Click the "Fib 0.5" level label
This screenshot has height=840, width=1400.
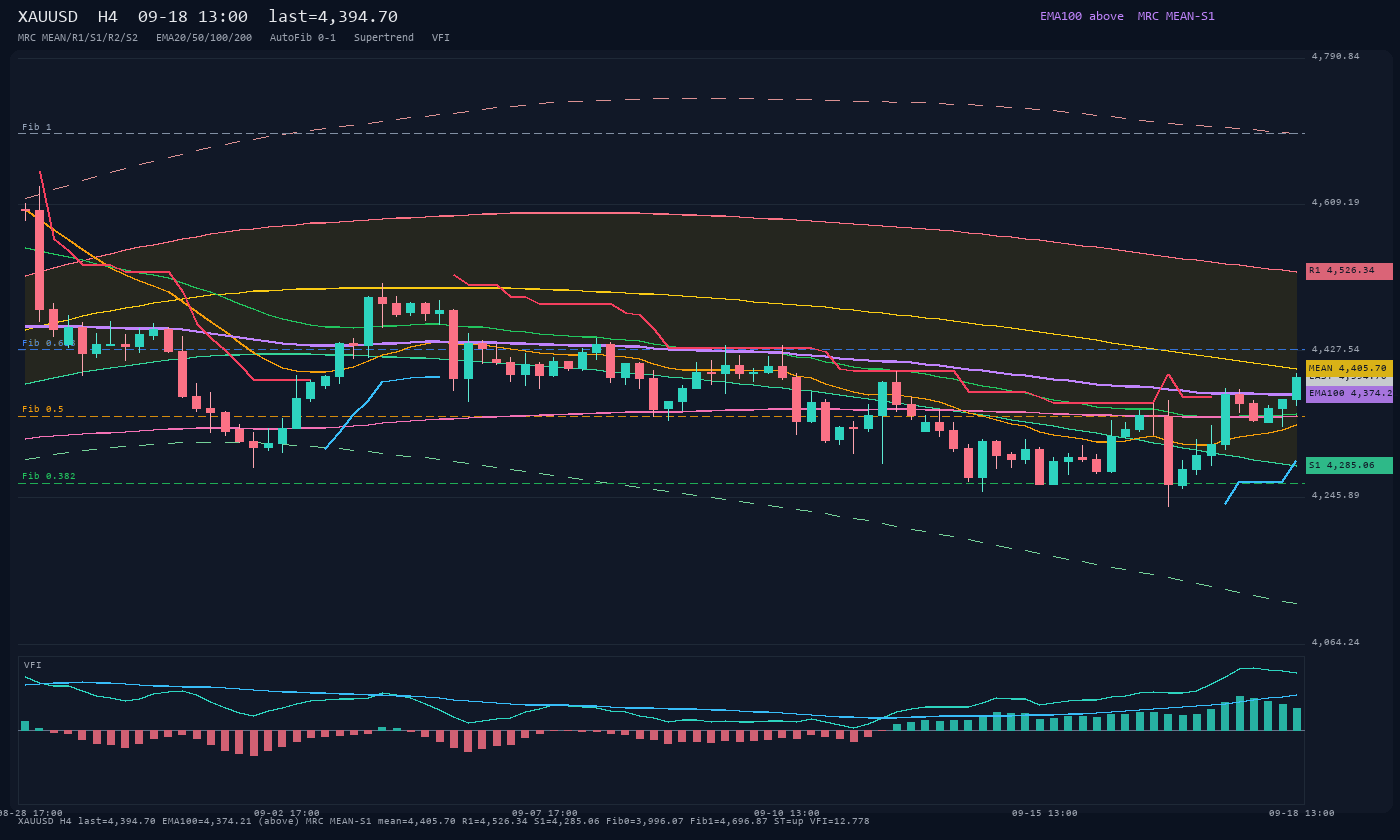43,409
